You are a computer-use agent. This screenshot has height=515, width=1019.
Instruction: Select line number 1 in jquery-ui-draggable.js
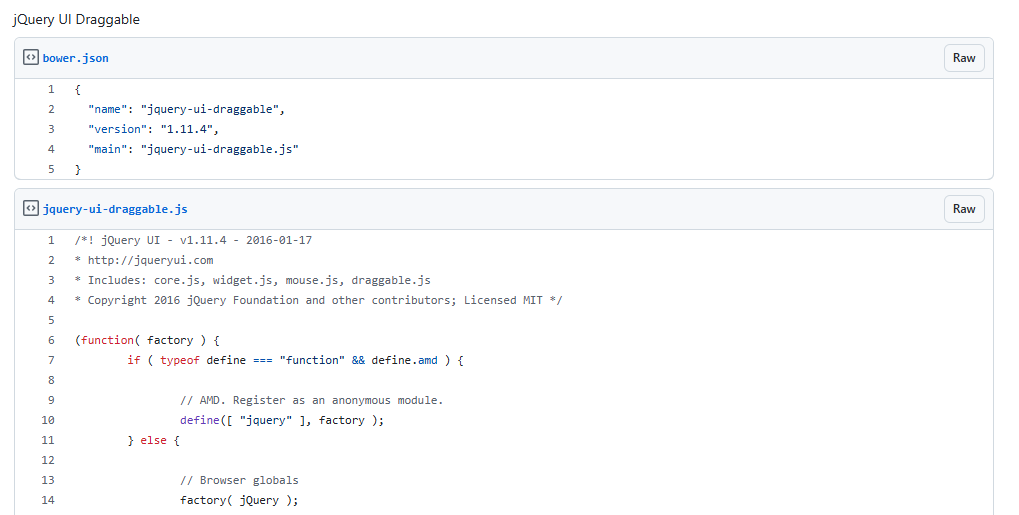[x=51, y=240]
